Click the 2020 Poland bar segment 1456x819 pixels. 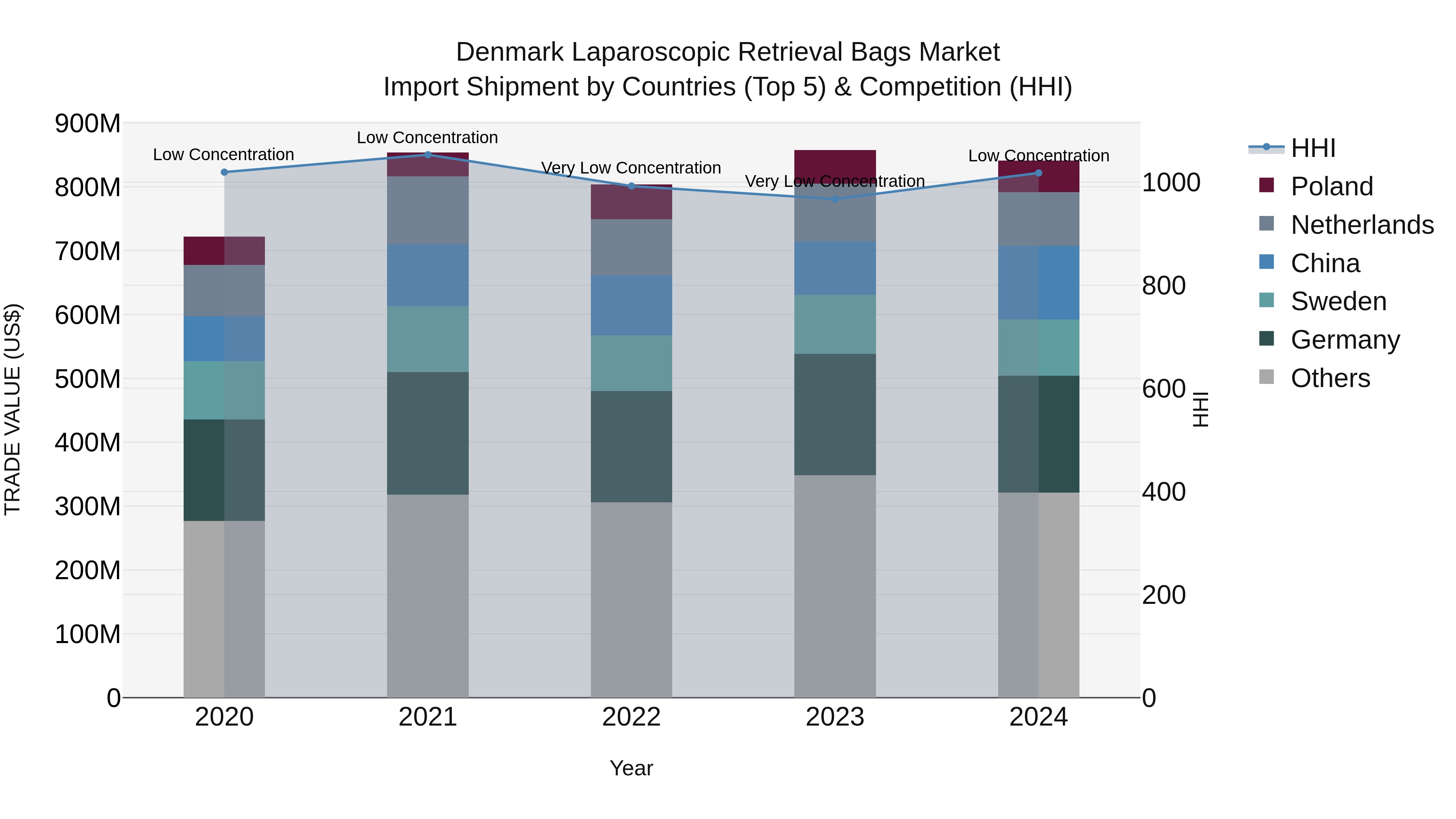[x=224, y=251]
